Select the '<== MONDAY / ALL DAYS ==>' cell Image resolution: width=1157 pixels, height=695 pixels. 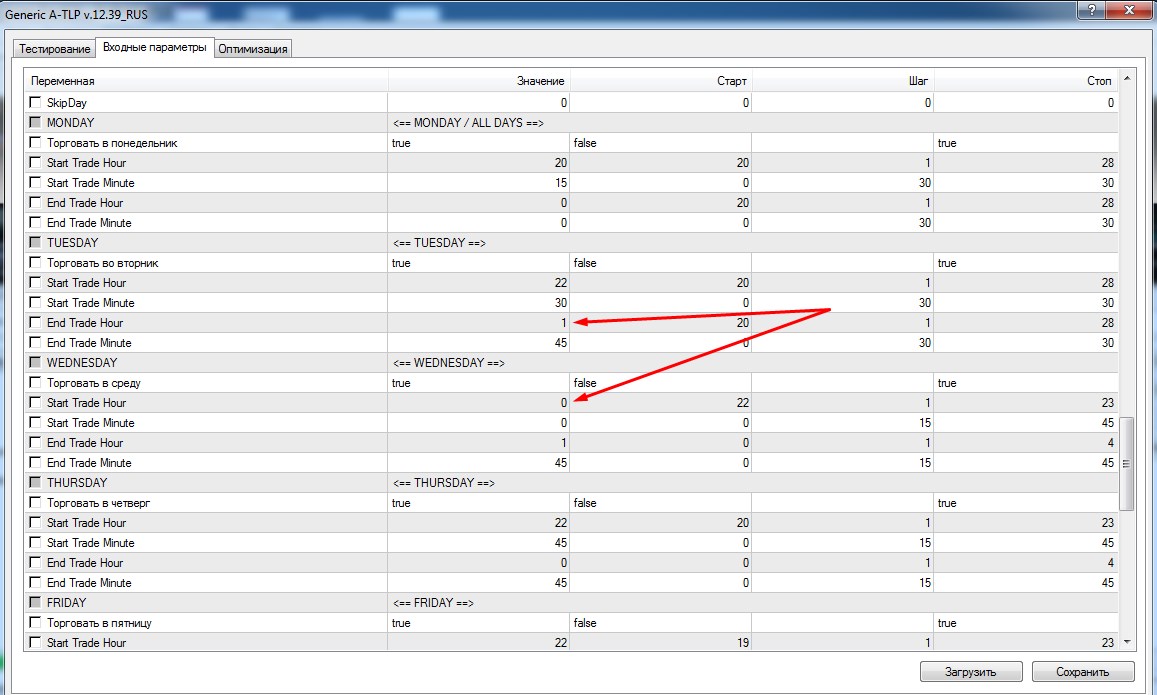click(x=753, y=122)
